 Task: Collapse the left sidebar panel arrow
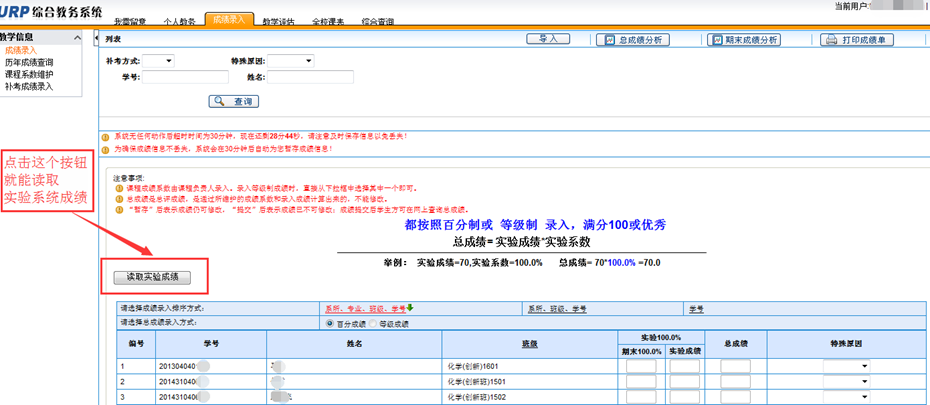[x=96, y=37]
